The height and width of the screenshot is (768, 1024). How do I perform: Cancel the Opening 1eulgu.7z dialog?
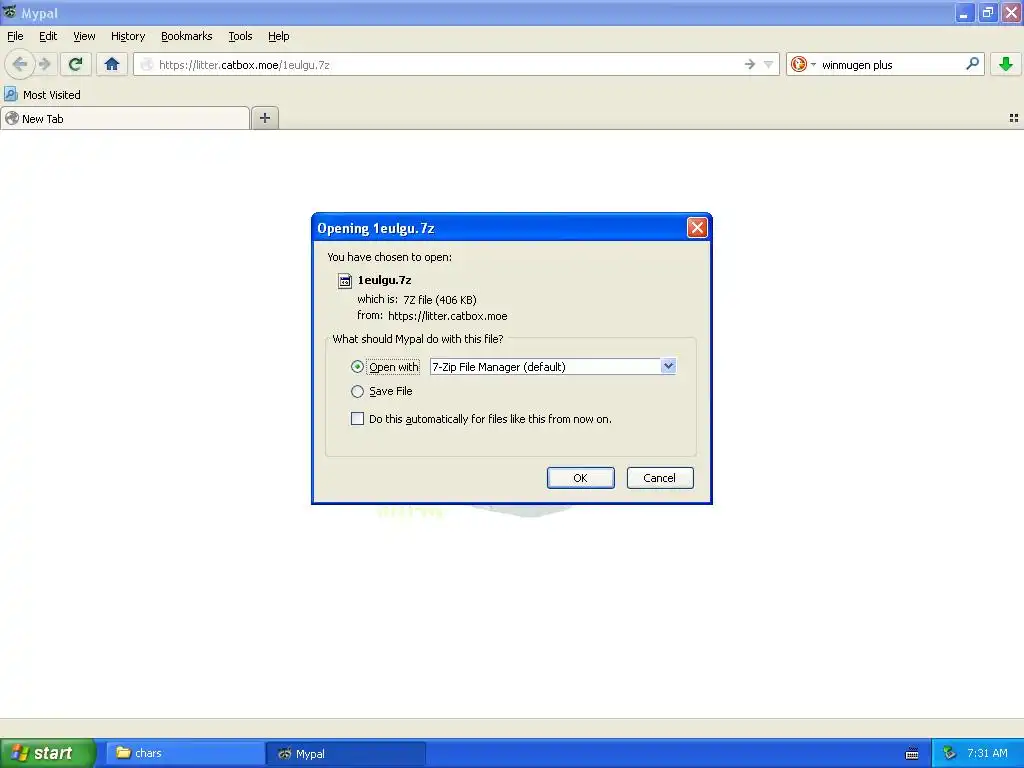point(660,478)
